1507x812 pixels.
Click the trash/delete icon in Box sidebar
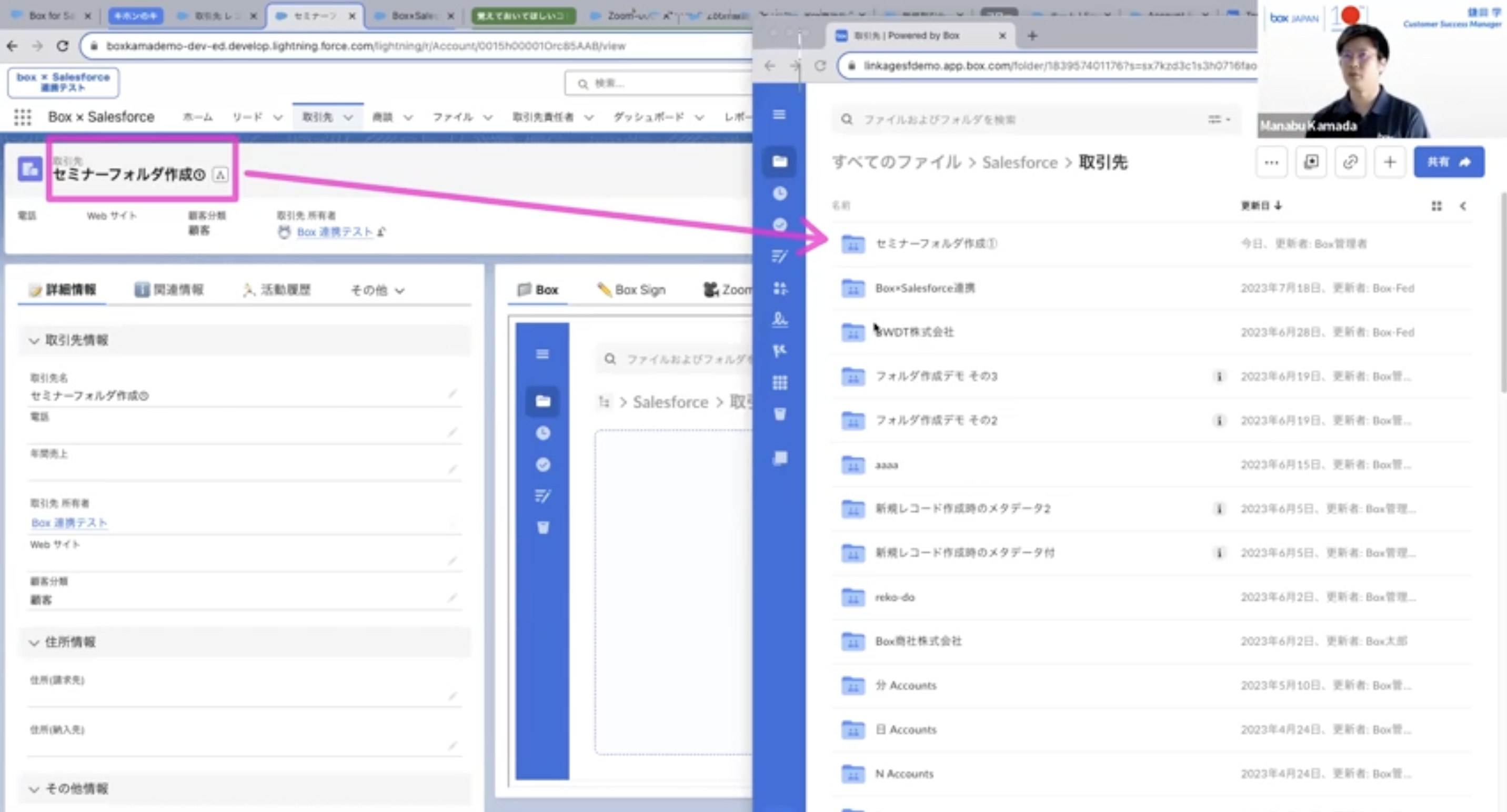pos(544,527)
